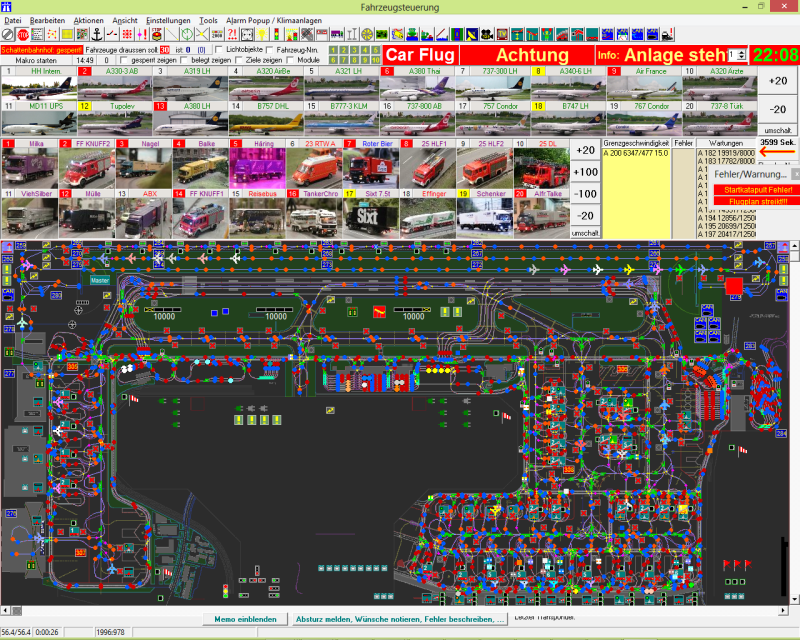Click the traffic light toolbar icon

coord(277,35)
